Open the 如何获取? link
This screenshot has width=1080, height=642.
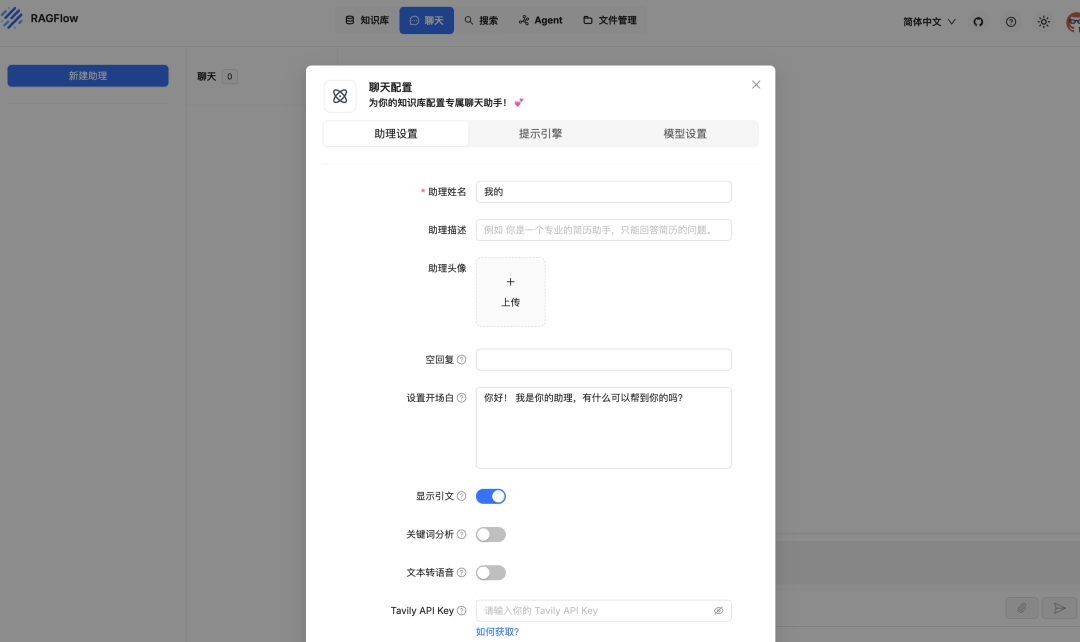click(x=496, y=631)
